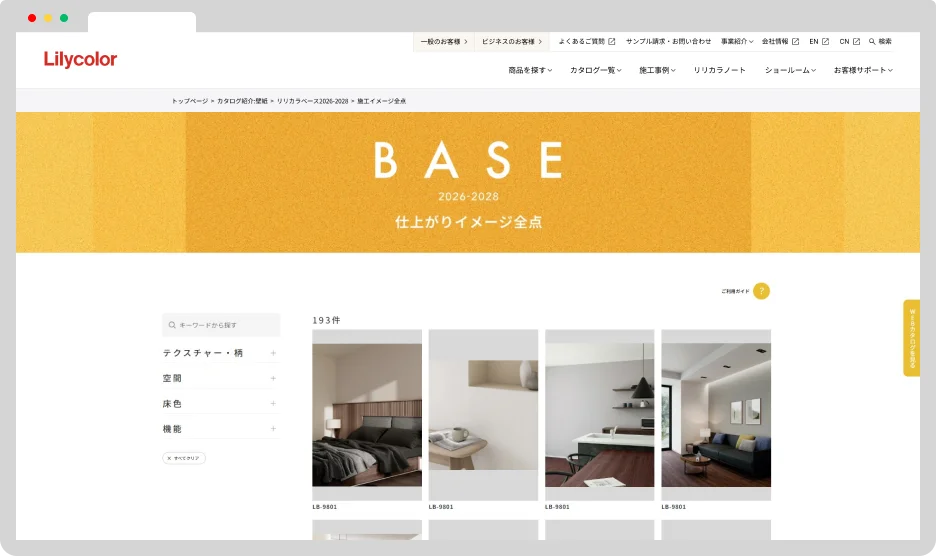Expand the カタログ一覧 menu
Viewport: 936px width, 556px height.
(x=596, y=70)
